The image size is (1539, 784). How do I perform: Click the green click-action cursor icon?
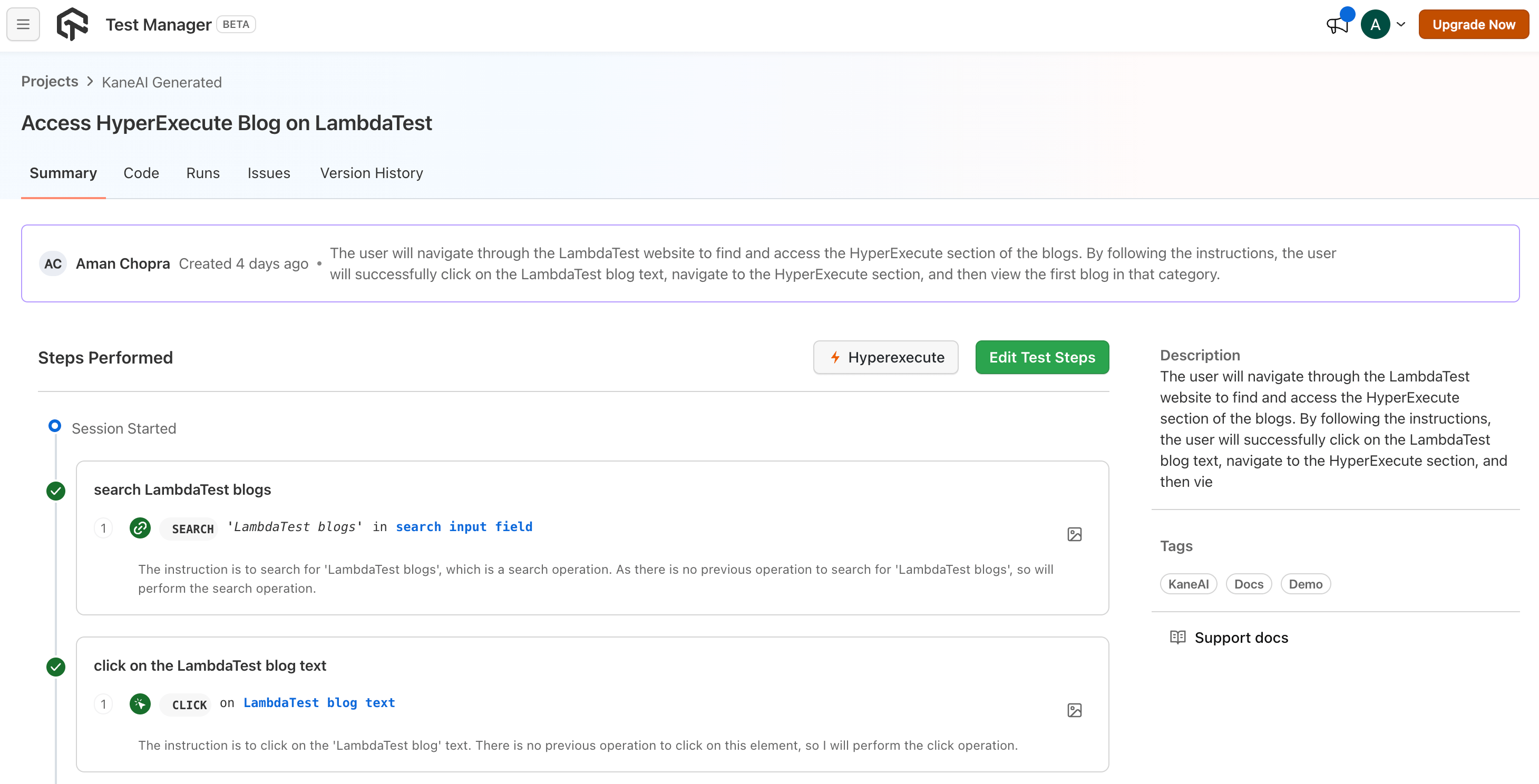point(140,704)
